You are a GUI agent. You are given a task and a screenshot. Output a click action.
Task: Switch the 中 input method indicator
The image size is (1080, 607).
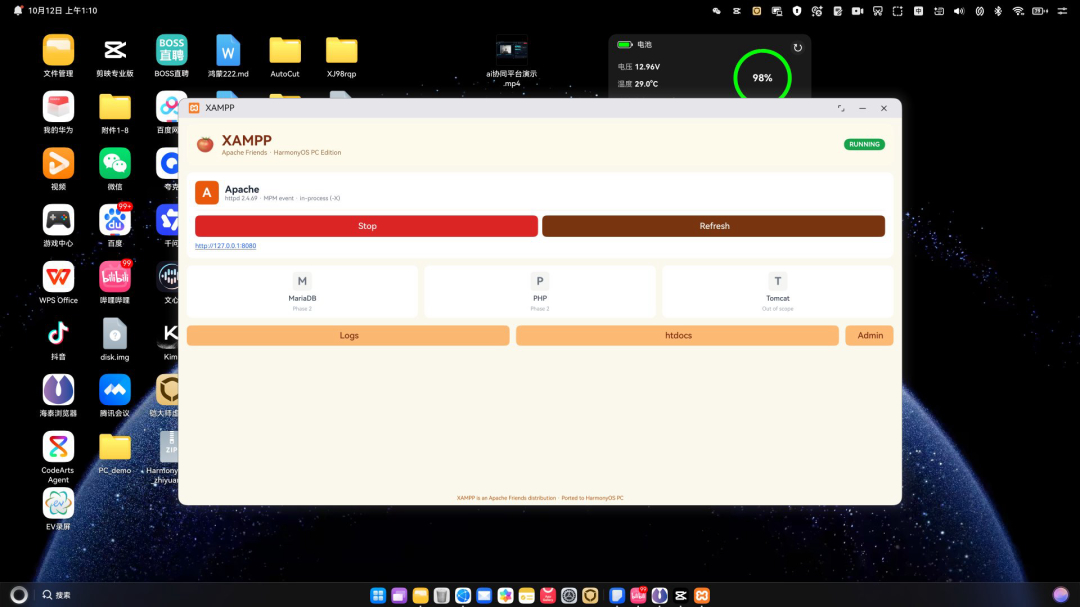point(918,11)
